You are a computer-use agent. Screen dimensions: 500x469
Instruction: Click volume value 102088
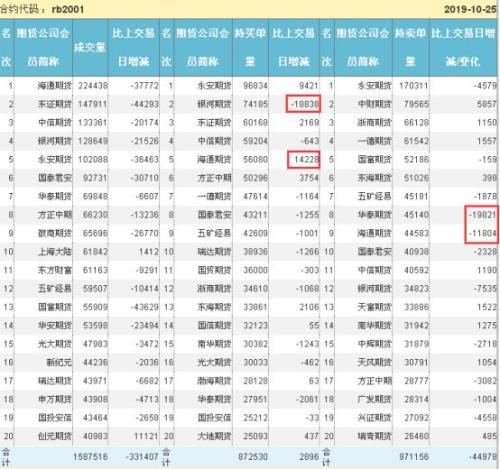click(93, 159)
